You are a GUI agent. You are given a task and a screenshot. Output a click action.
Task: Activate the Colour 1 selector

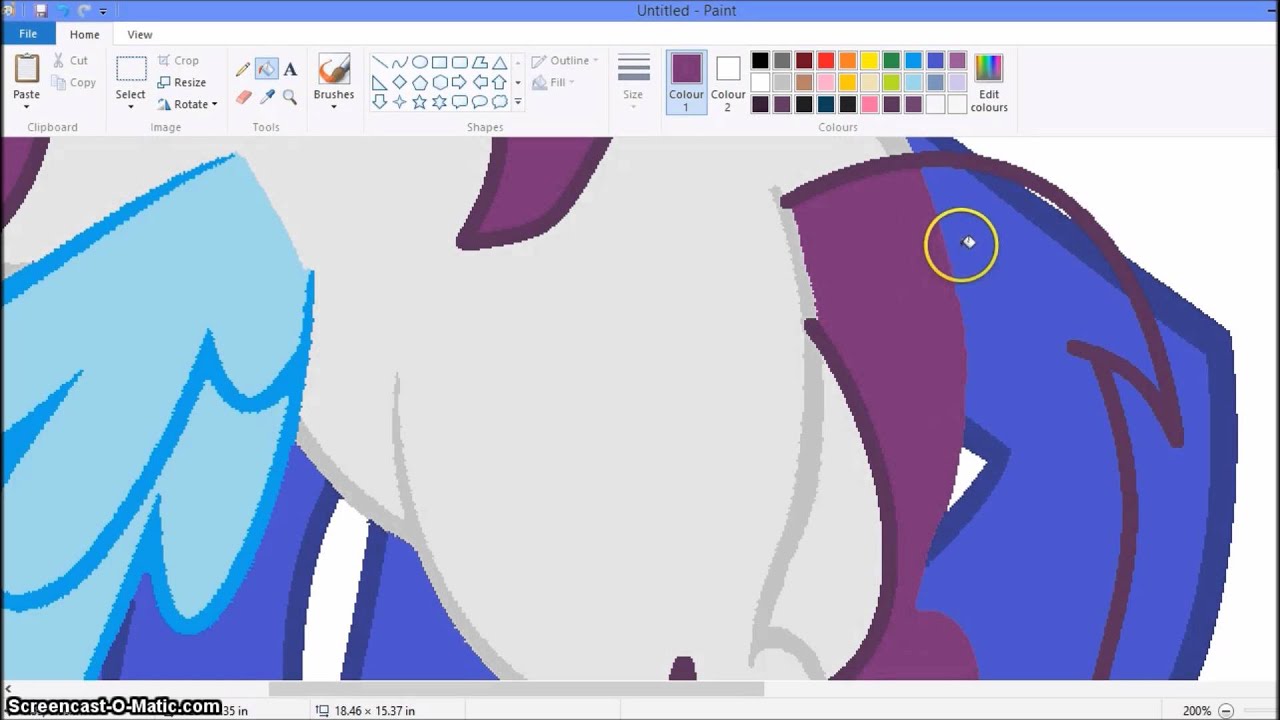pos(686,81)
